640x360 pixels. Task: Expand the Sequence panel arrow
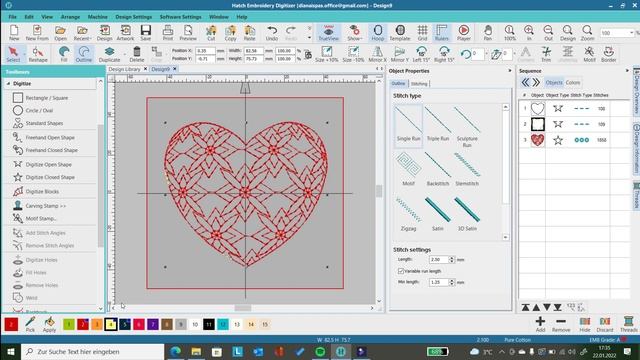627,71
